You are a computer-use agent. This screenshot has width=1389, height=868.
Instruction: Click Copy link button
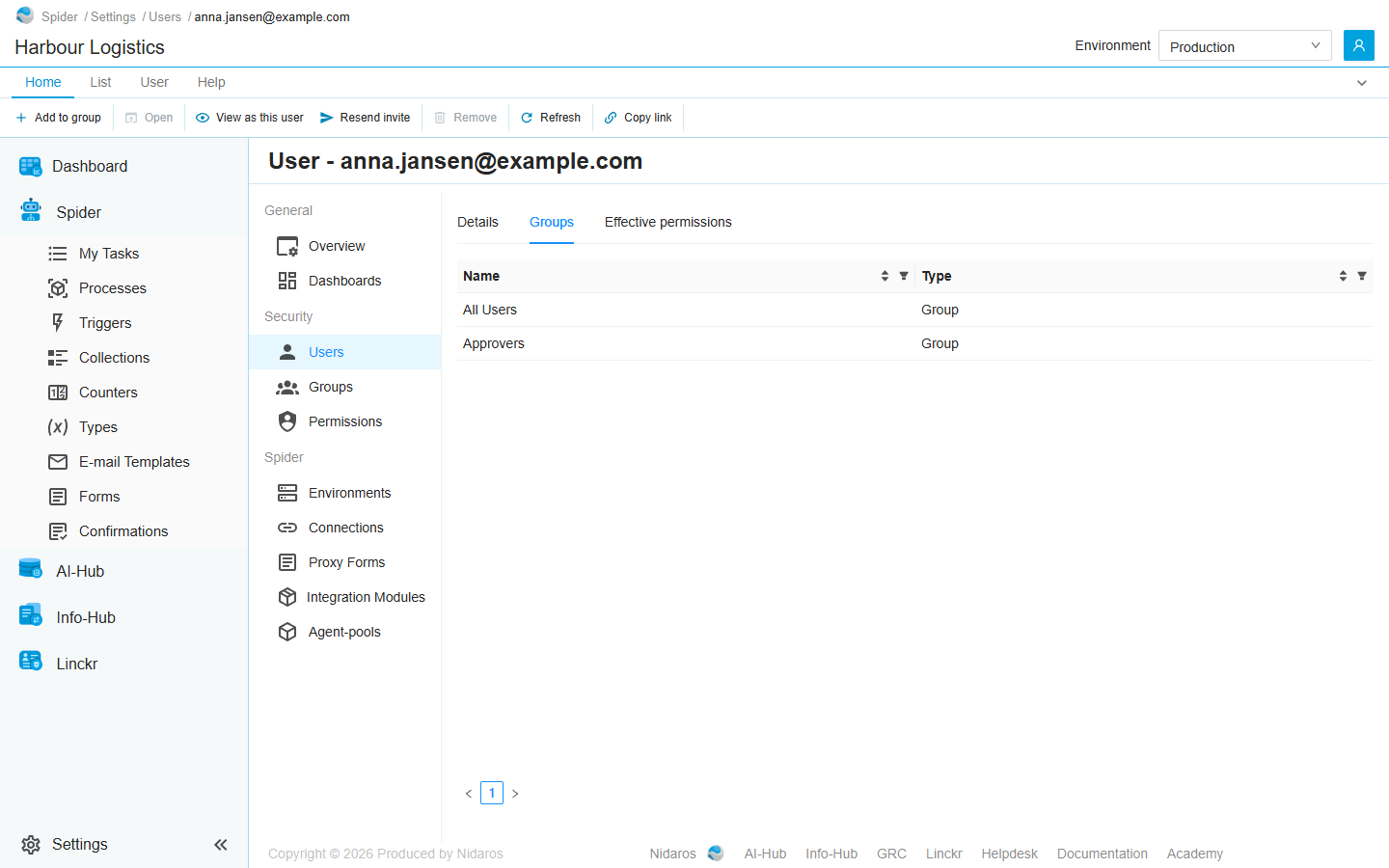coord(639,118)
